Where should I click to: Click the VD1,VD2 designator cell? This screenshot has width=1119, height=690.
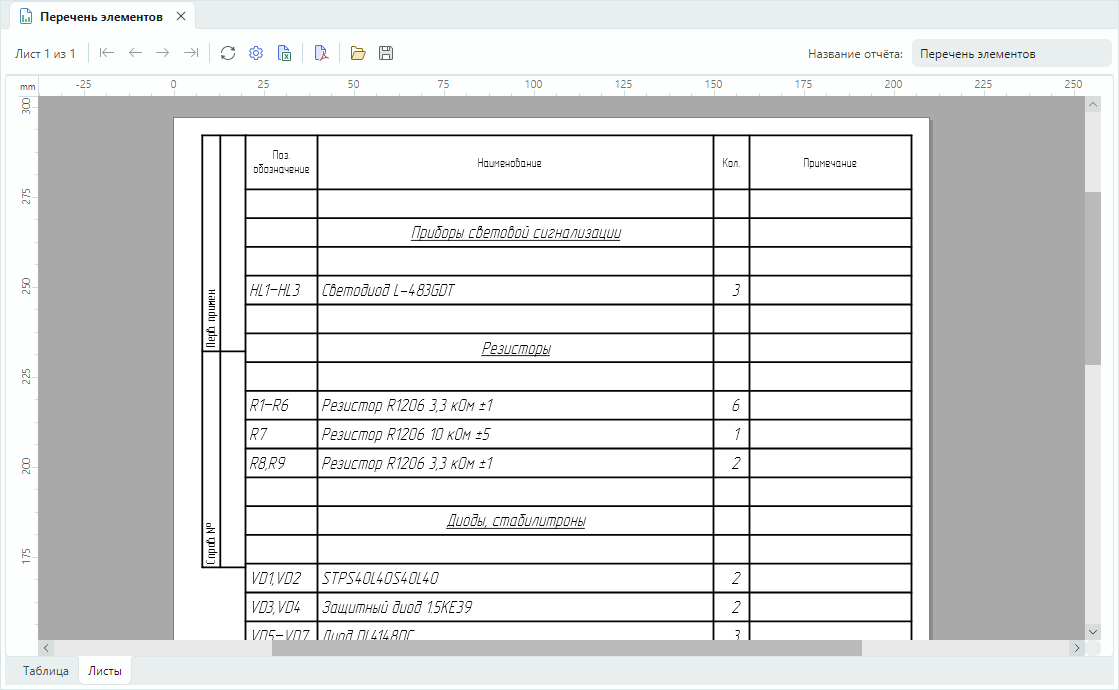pyautogui.click(x=281, y=578)
